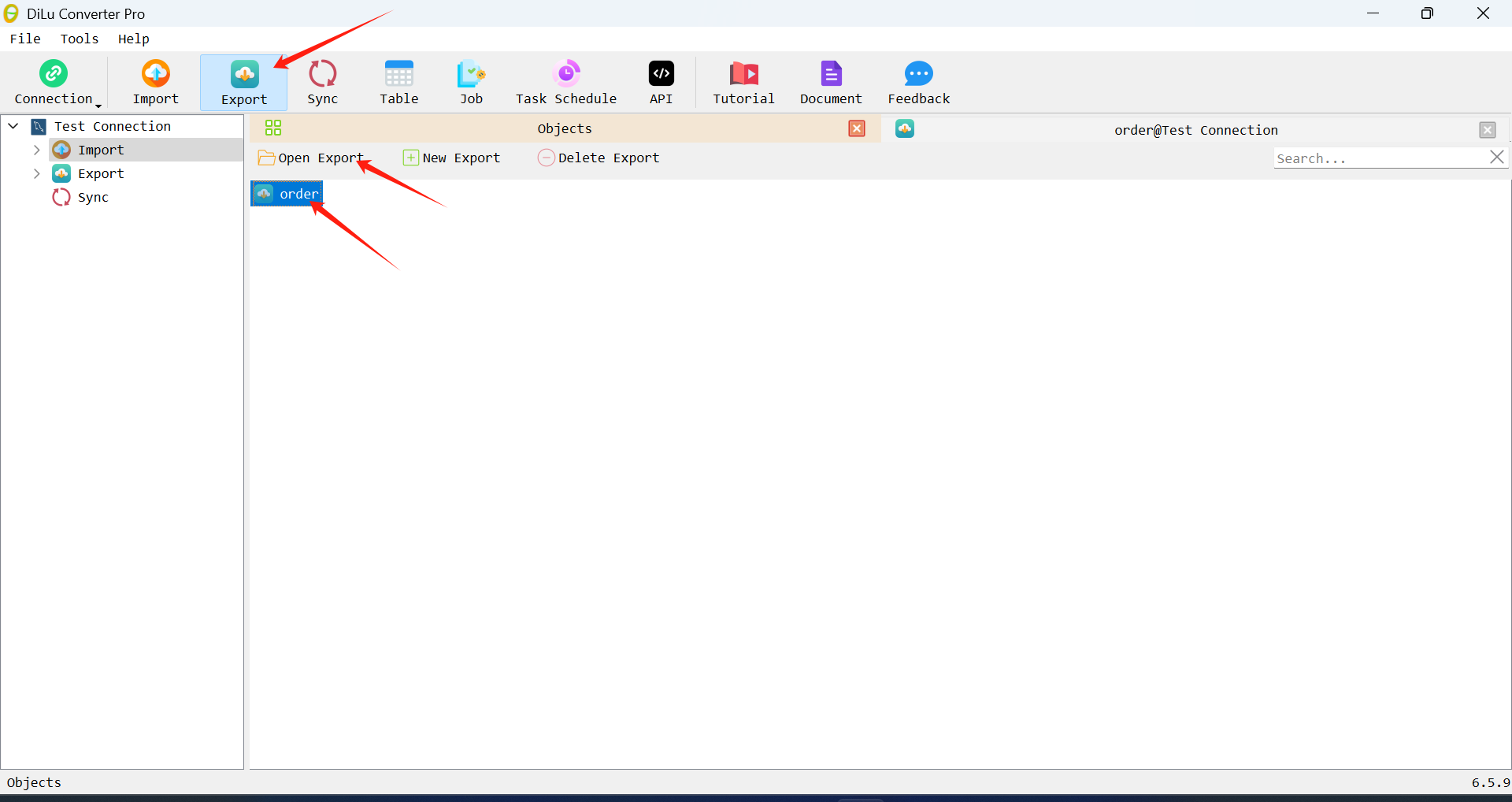Minimize the DiLu Converter Pro window

tap(1373, 13)
